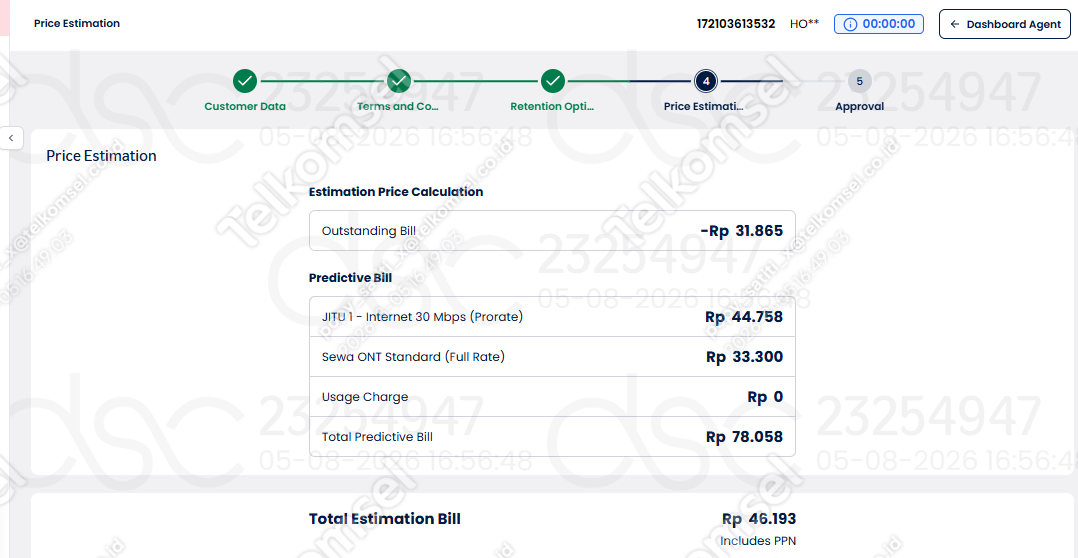Click the Price Estimati... step label
1078x558 pixels.
[x=703, y=107]
